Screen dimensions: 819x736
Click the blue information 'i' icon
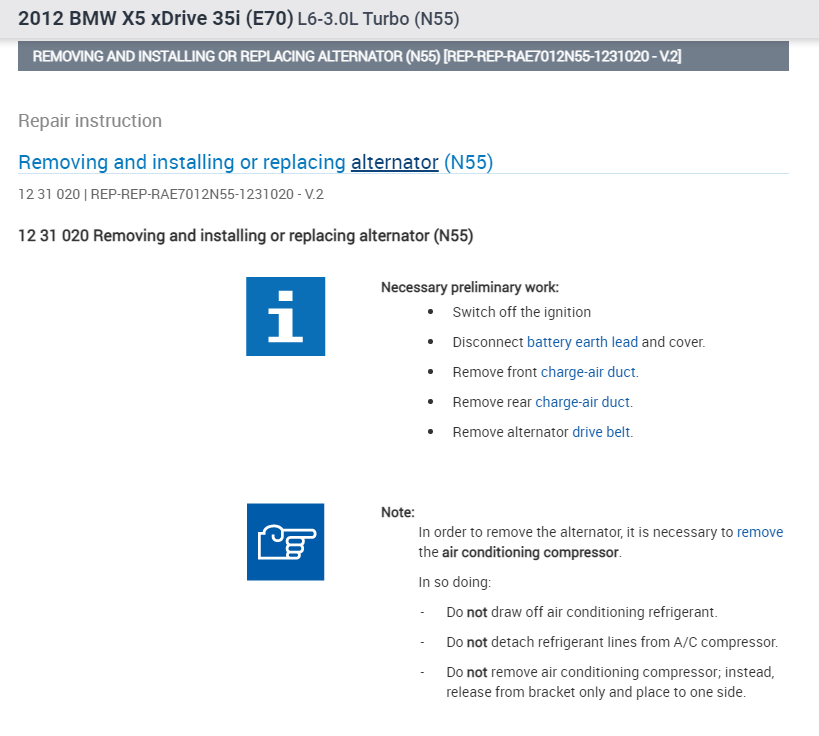[285, 316]
